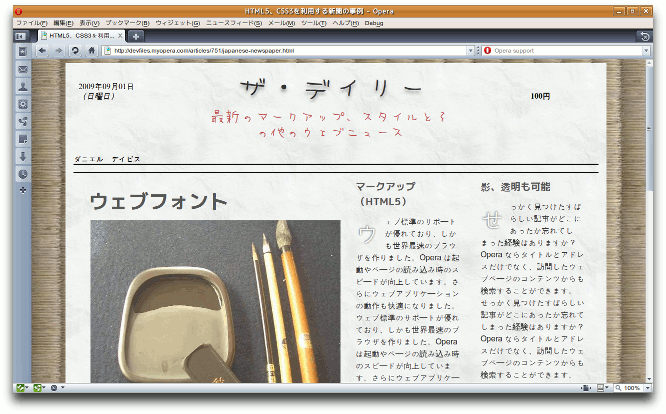Open the メール (Mail) menu
The width and height of the screenshot is (666, 414).
(281, 23)
